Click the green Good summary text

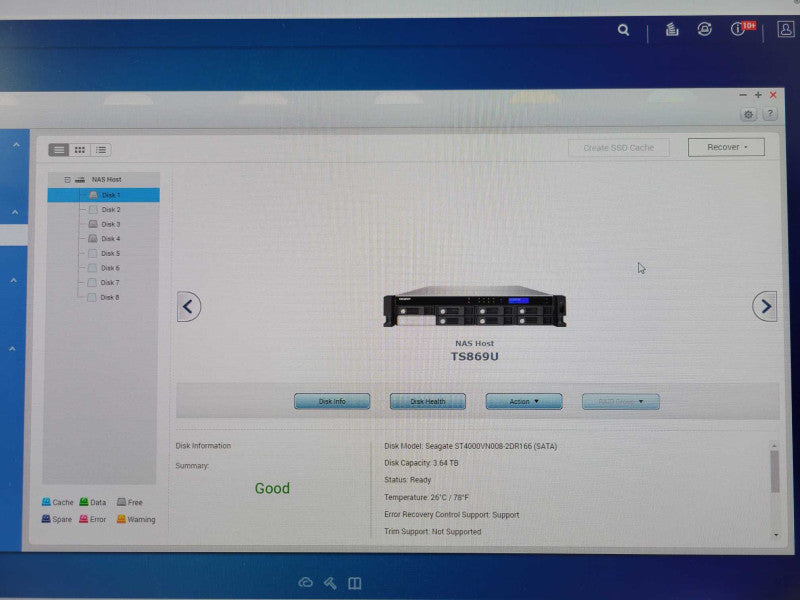pos(272,488)
